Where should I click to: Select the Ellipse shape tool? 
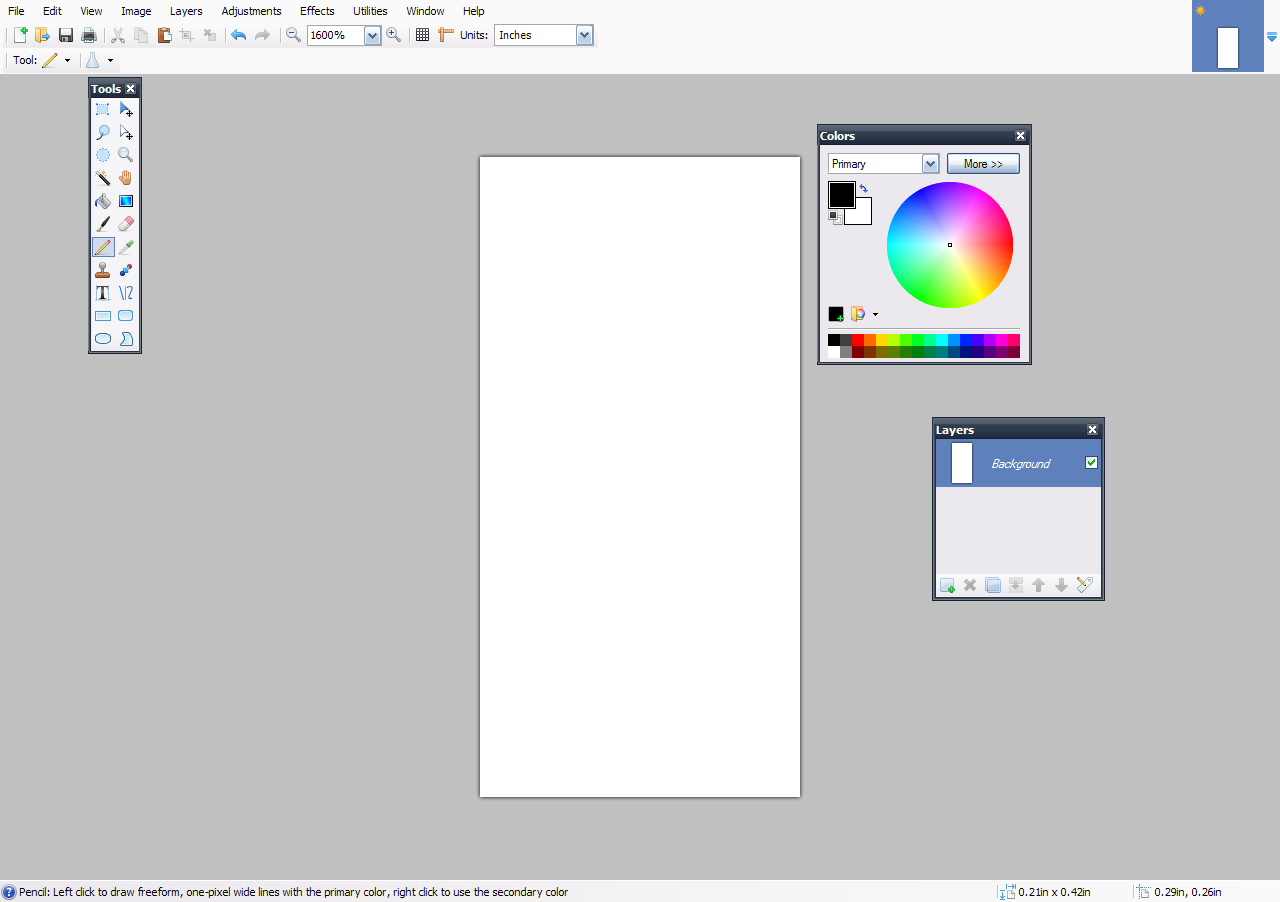(x=103, y=339)
